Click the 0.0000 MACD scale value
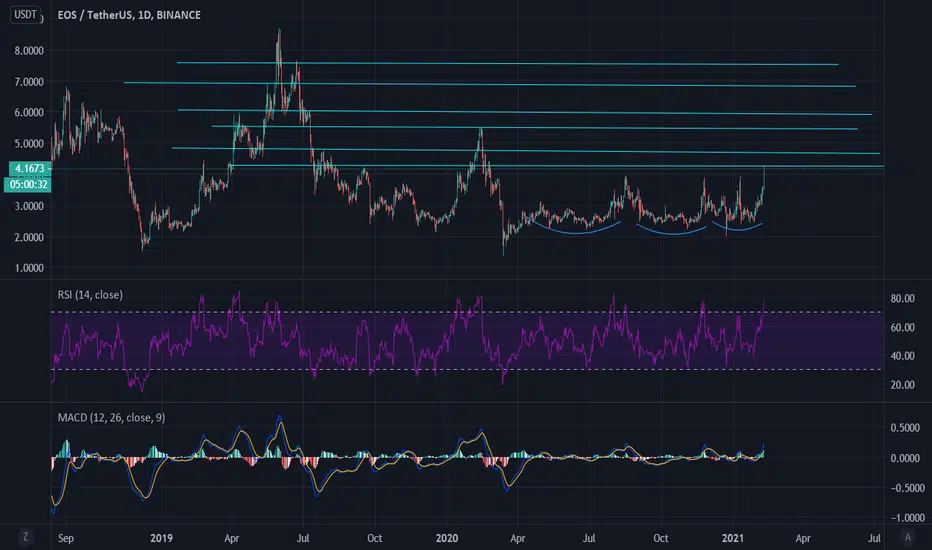Screen dimensions: 932x550 905,458
